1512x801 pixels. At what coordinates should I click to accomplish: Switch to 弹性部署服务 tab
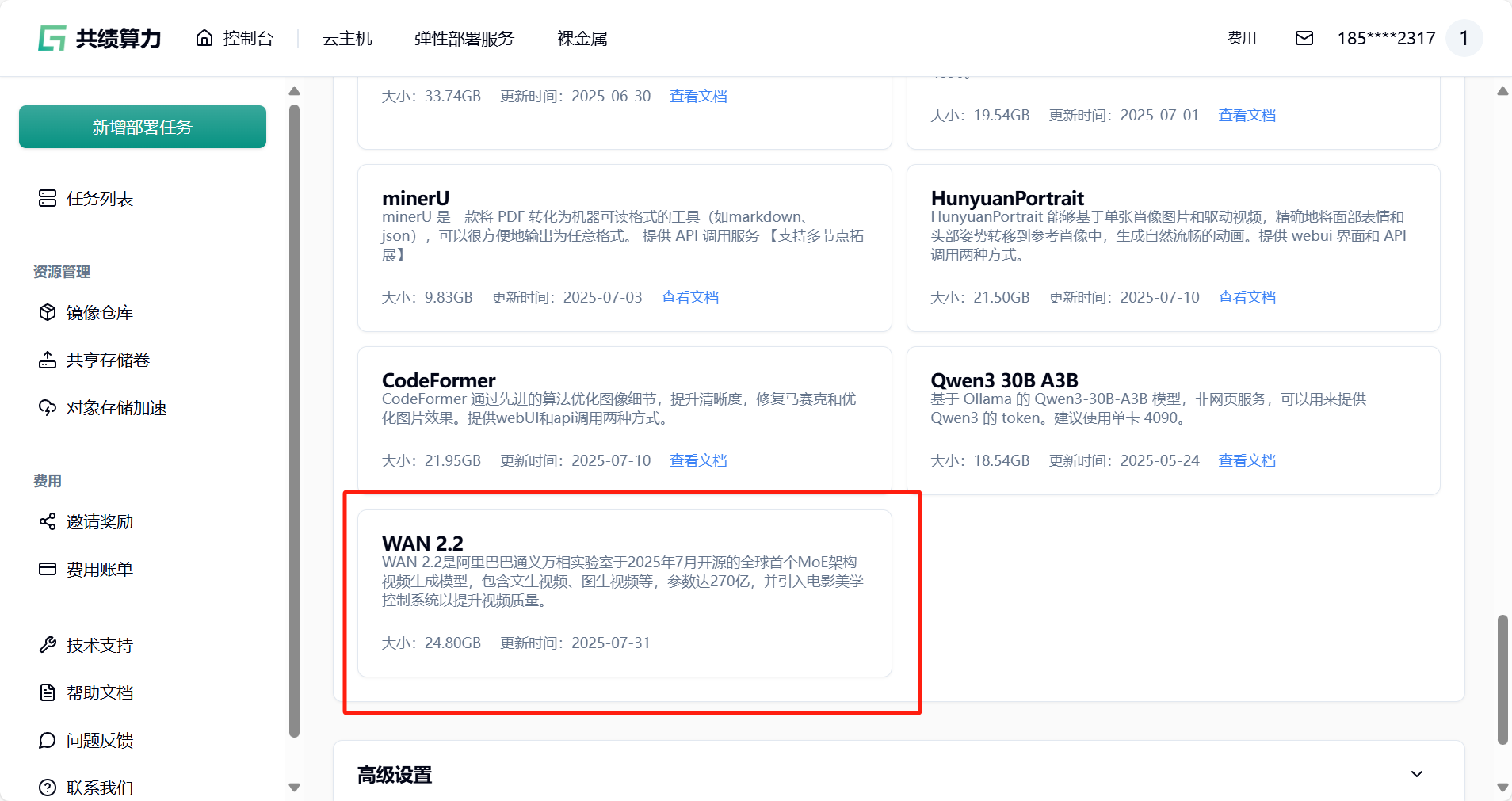(464, 38)
